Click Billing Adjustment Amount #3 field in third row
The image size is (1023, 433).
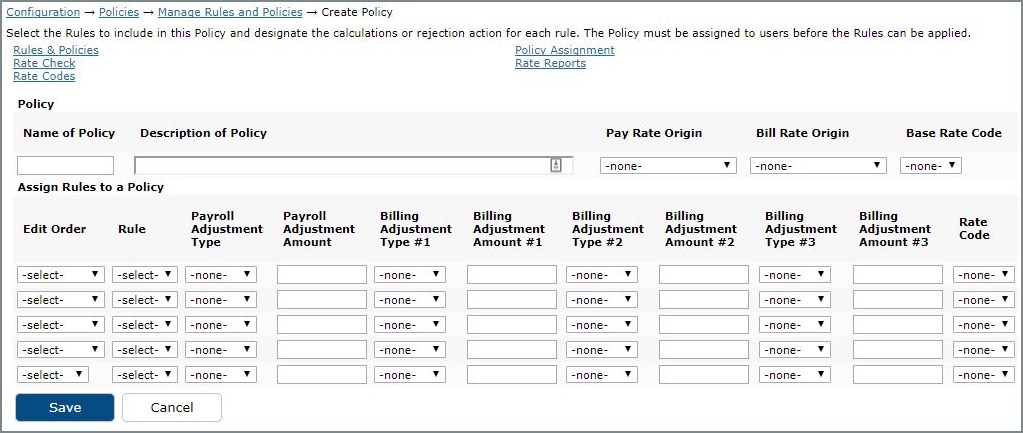898,325
